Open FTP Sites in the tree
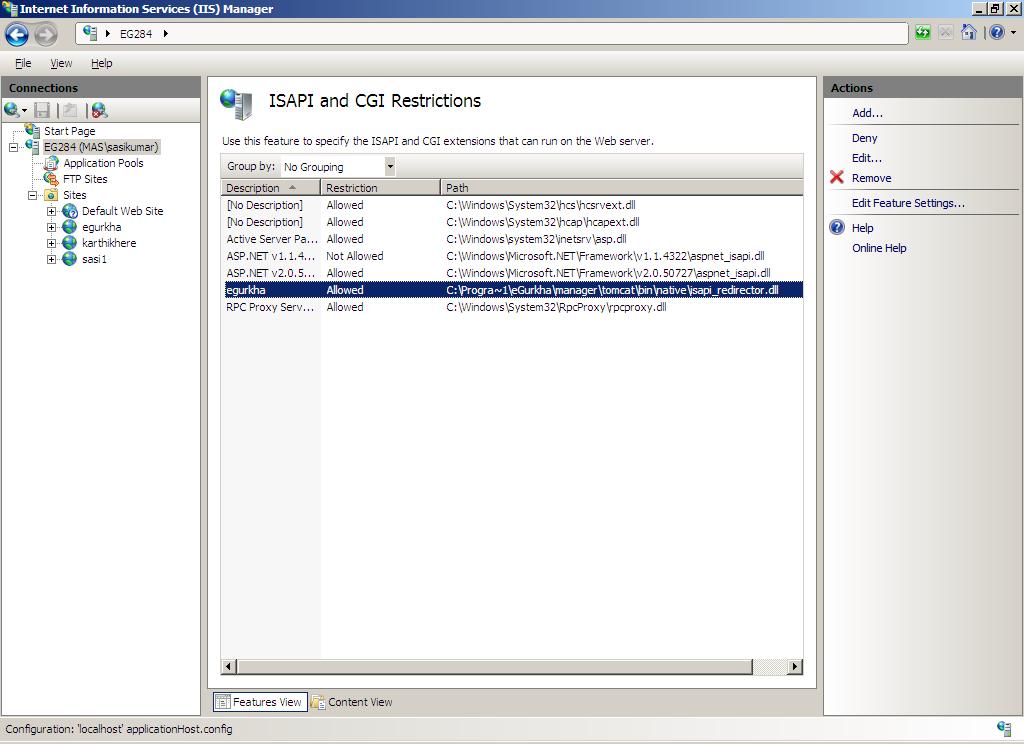Screen dimensions: 1024x744 85,179
